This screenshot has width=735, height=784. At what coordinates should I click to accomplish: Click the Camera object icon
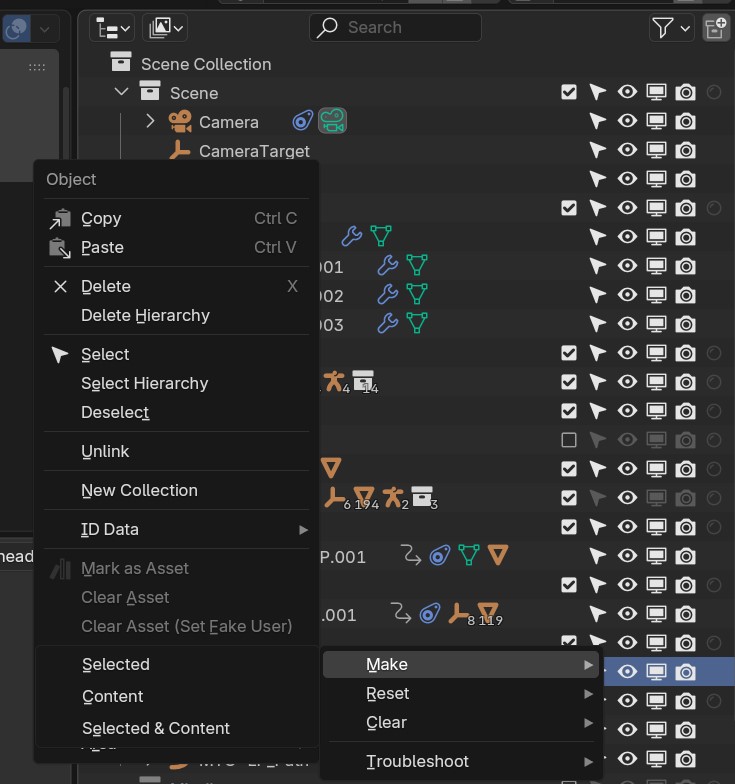coord(180,122)
